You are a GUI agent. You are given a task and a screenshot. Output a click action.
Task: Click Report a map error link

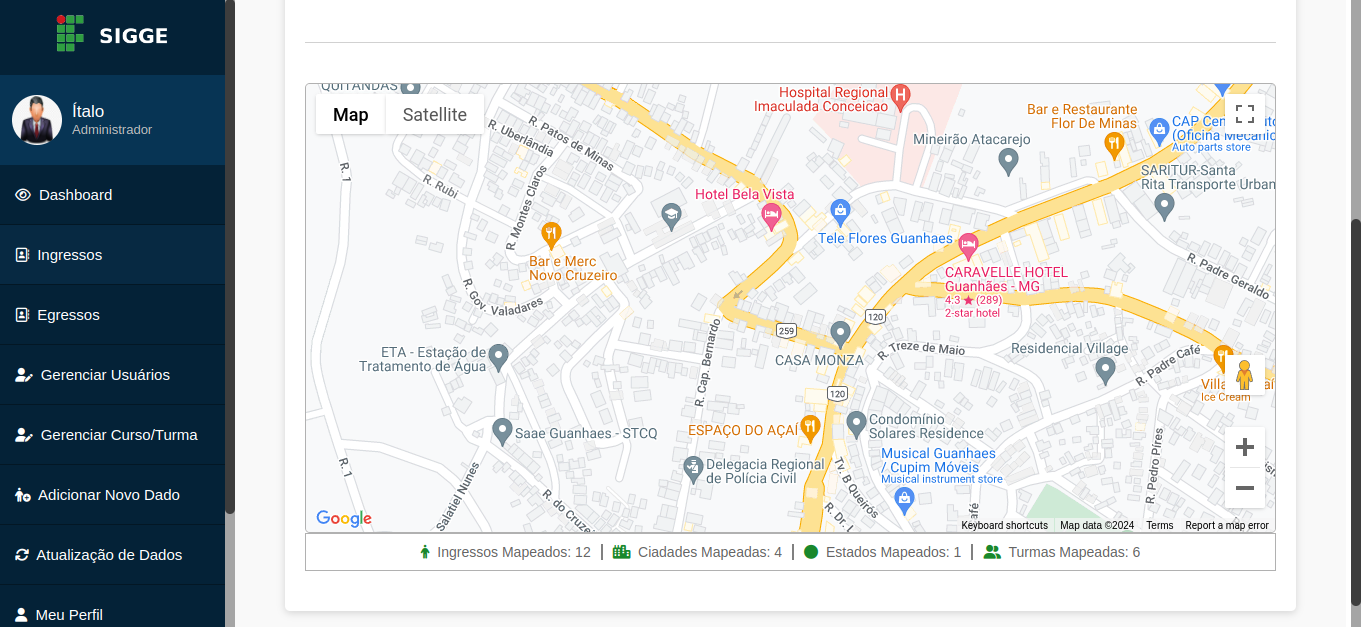(1227, 525)
